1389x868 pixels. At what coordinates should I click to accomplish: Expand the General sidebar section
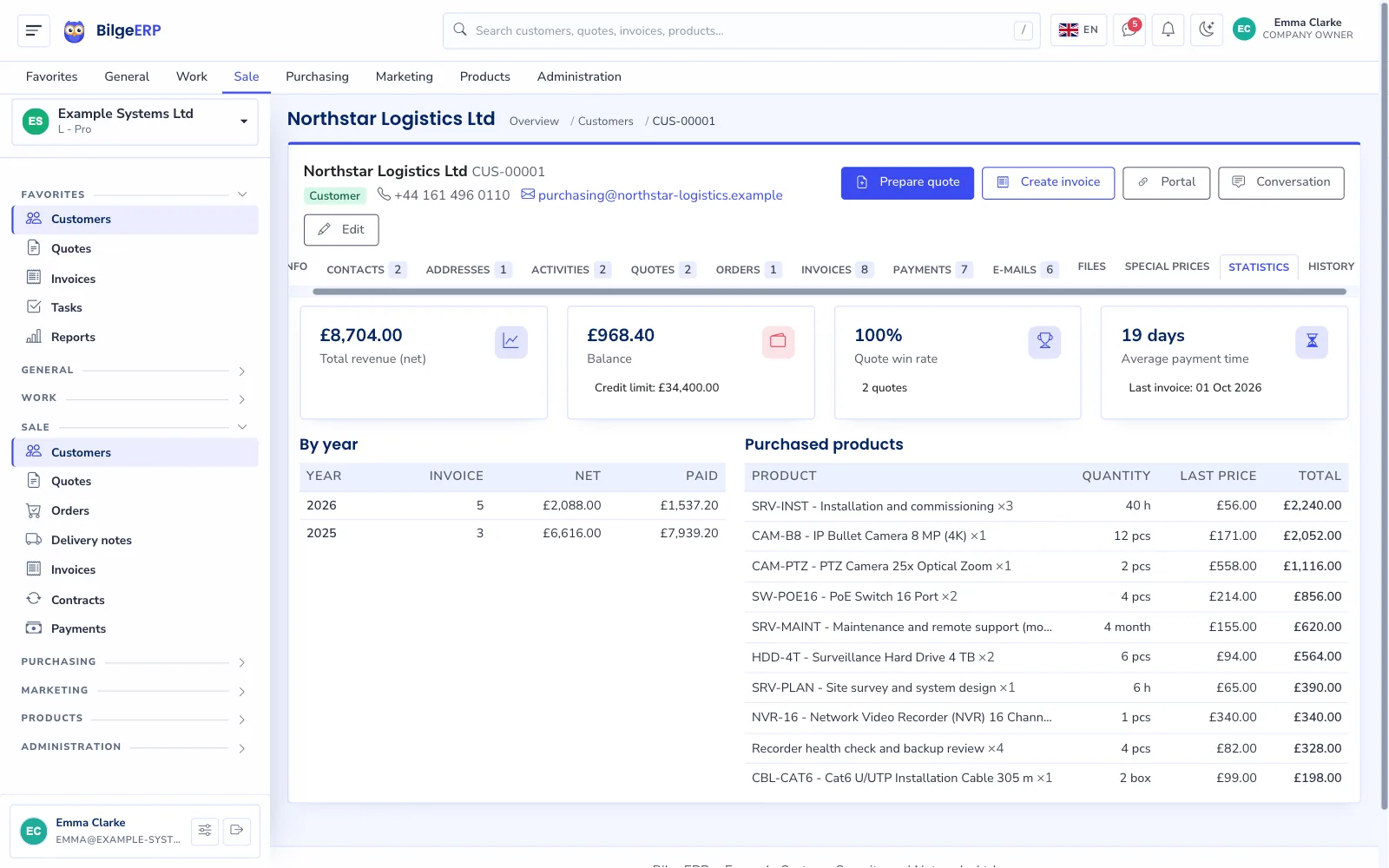point(135,371)
